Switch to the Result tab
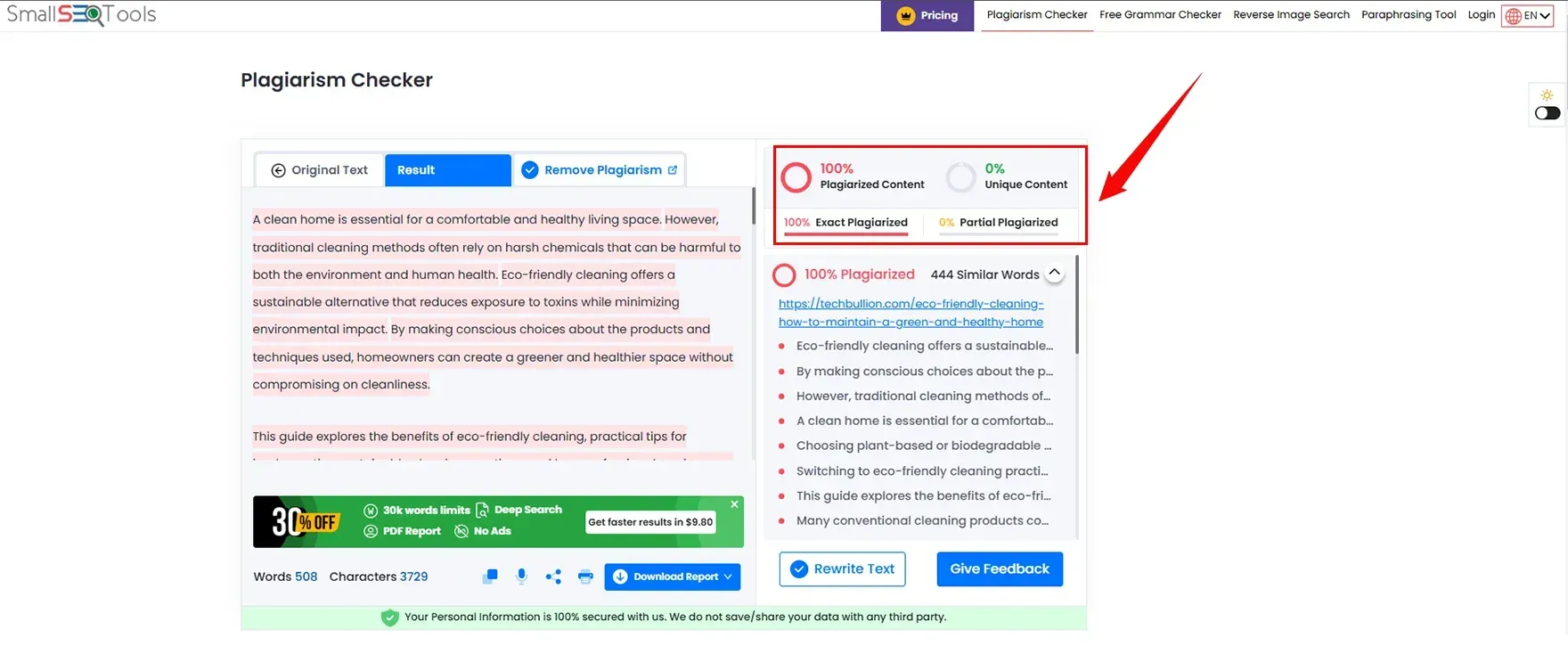 pos(447,170)
